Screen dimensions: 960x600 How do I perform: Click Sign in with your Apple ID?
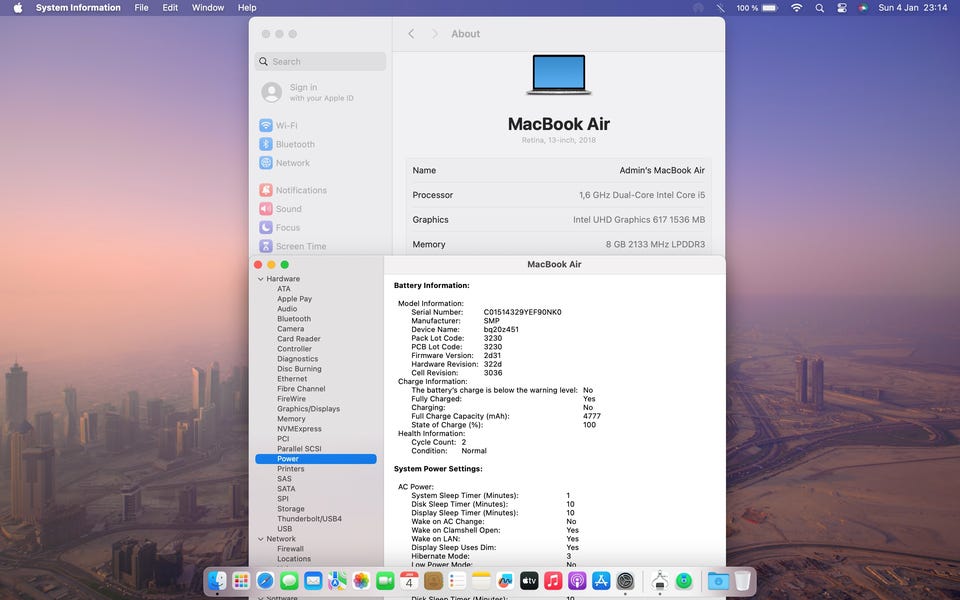(320, 92)
